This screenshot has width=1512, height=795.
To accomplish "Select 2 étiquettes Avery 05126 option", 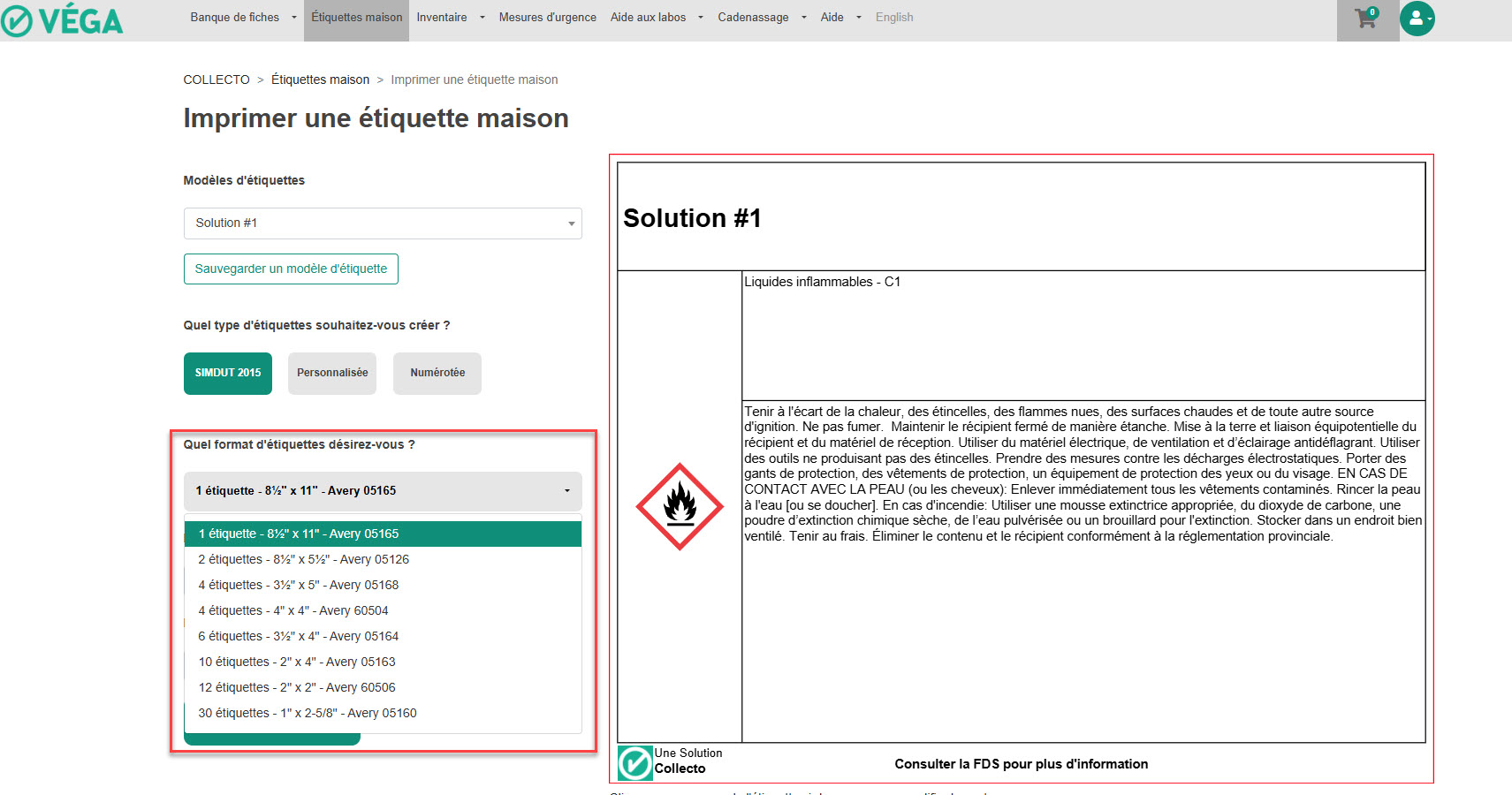I will pos(304,559).
